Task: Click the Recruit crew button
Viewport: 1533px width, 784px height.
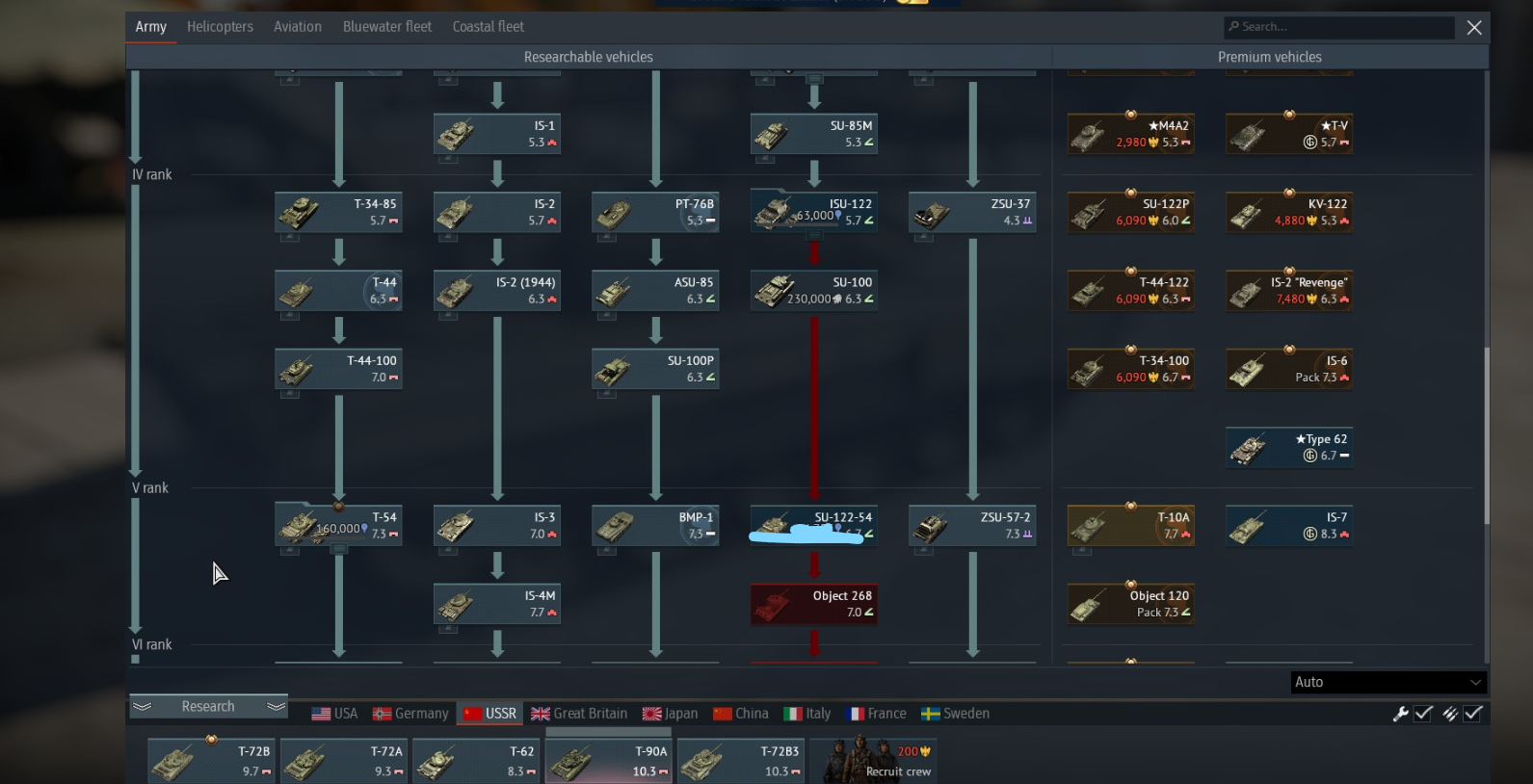Action: (874, 761)
